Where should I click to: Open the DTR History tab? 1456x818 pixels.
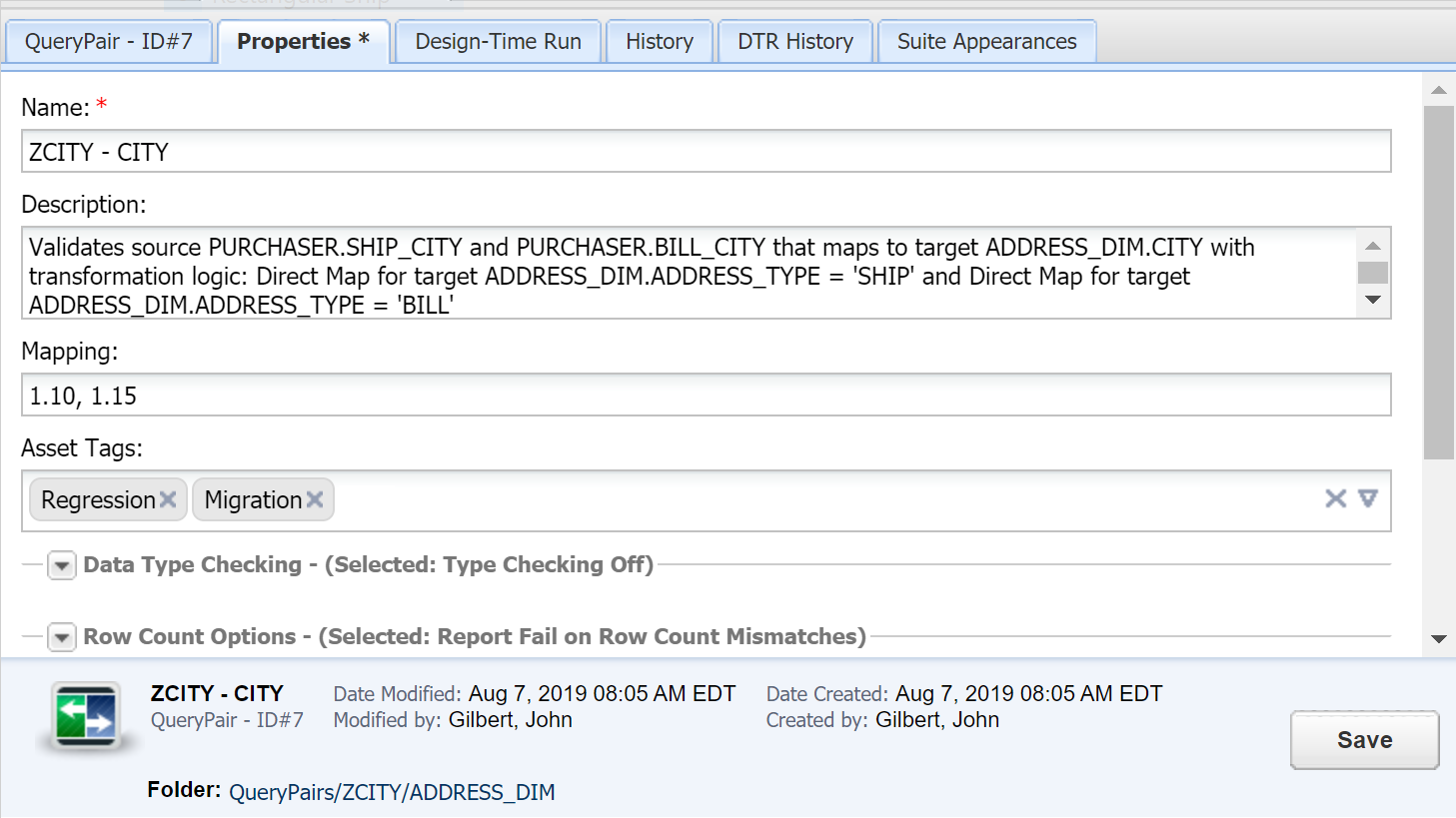pos(794,42)
